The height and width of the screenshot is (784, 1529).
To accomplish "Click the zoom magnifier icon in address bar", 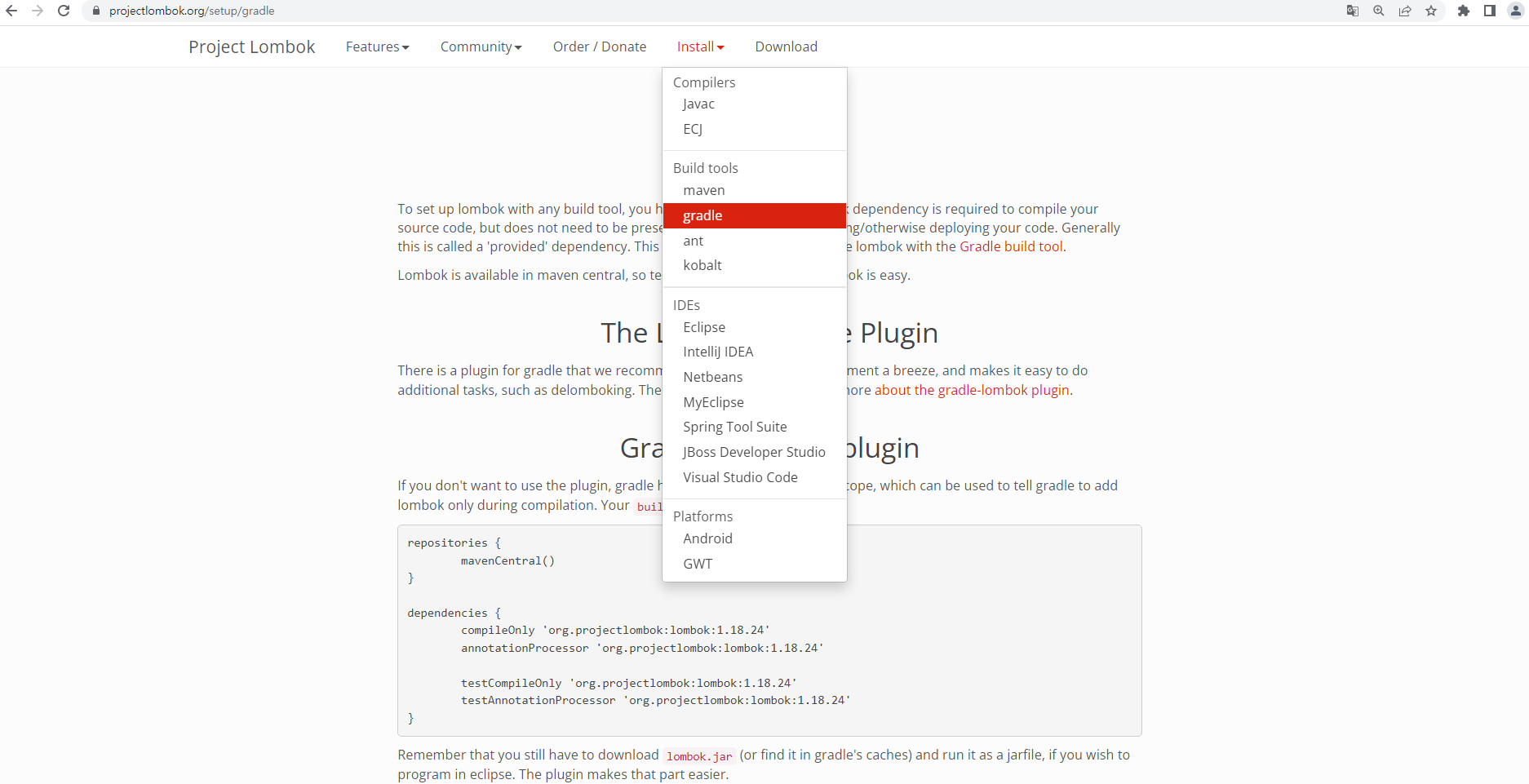I will point(1379,11).
